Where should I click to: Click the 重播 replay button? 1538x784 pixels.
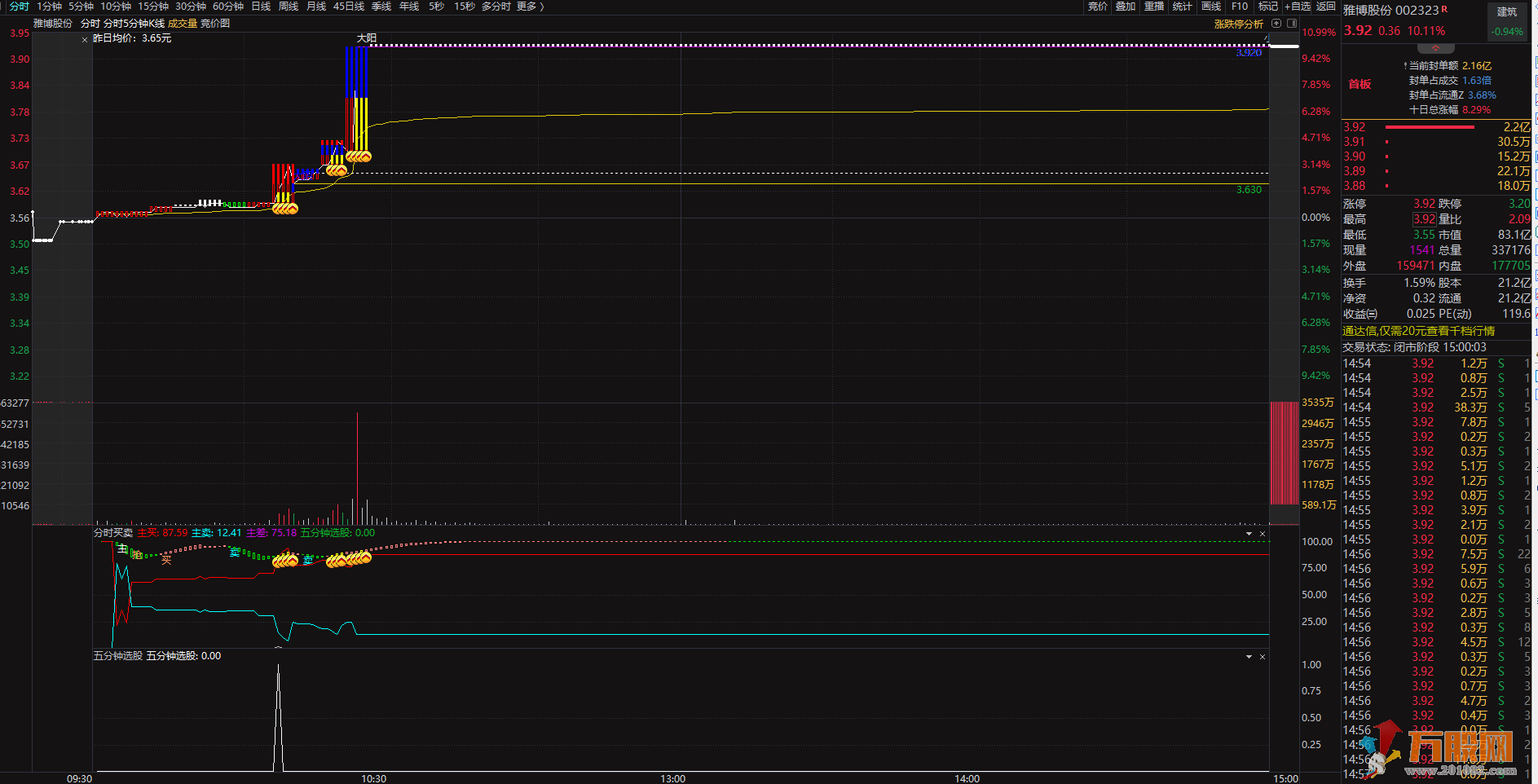coord(1154,7)
